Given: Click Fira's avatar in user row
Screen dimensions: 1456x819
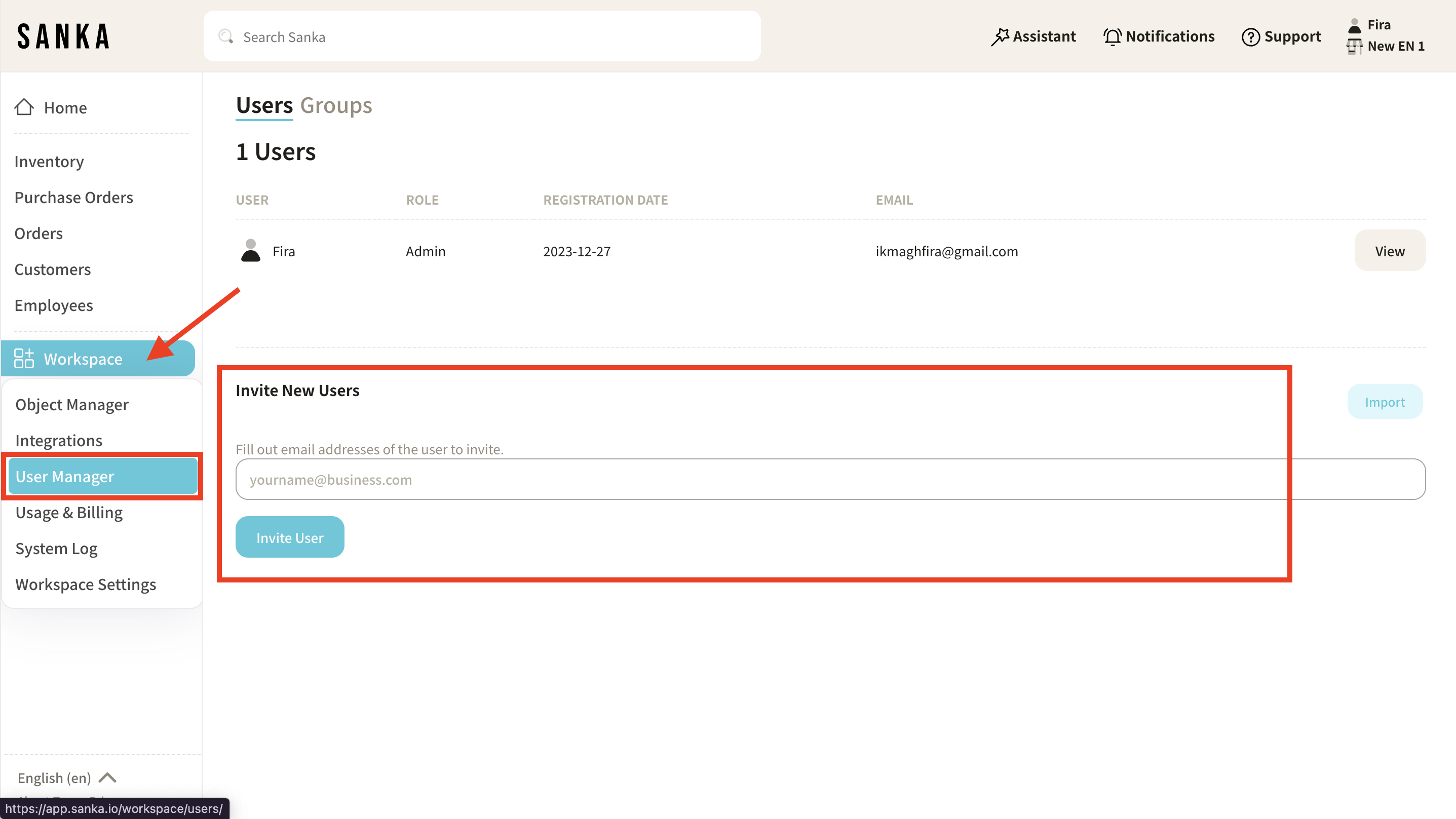Looking at the screenshot, I should click(x=250, y=250).
